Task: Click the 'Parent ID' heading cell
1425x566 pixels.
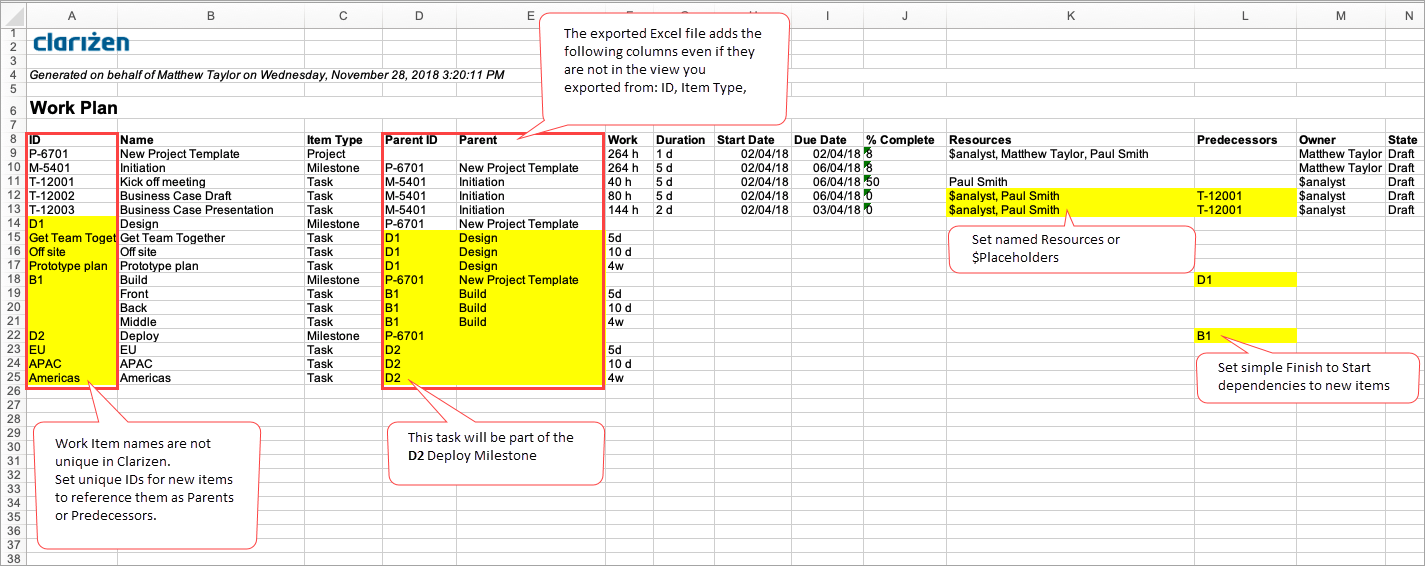Action: [419, 140]
